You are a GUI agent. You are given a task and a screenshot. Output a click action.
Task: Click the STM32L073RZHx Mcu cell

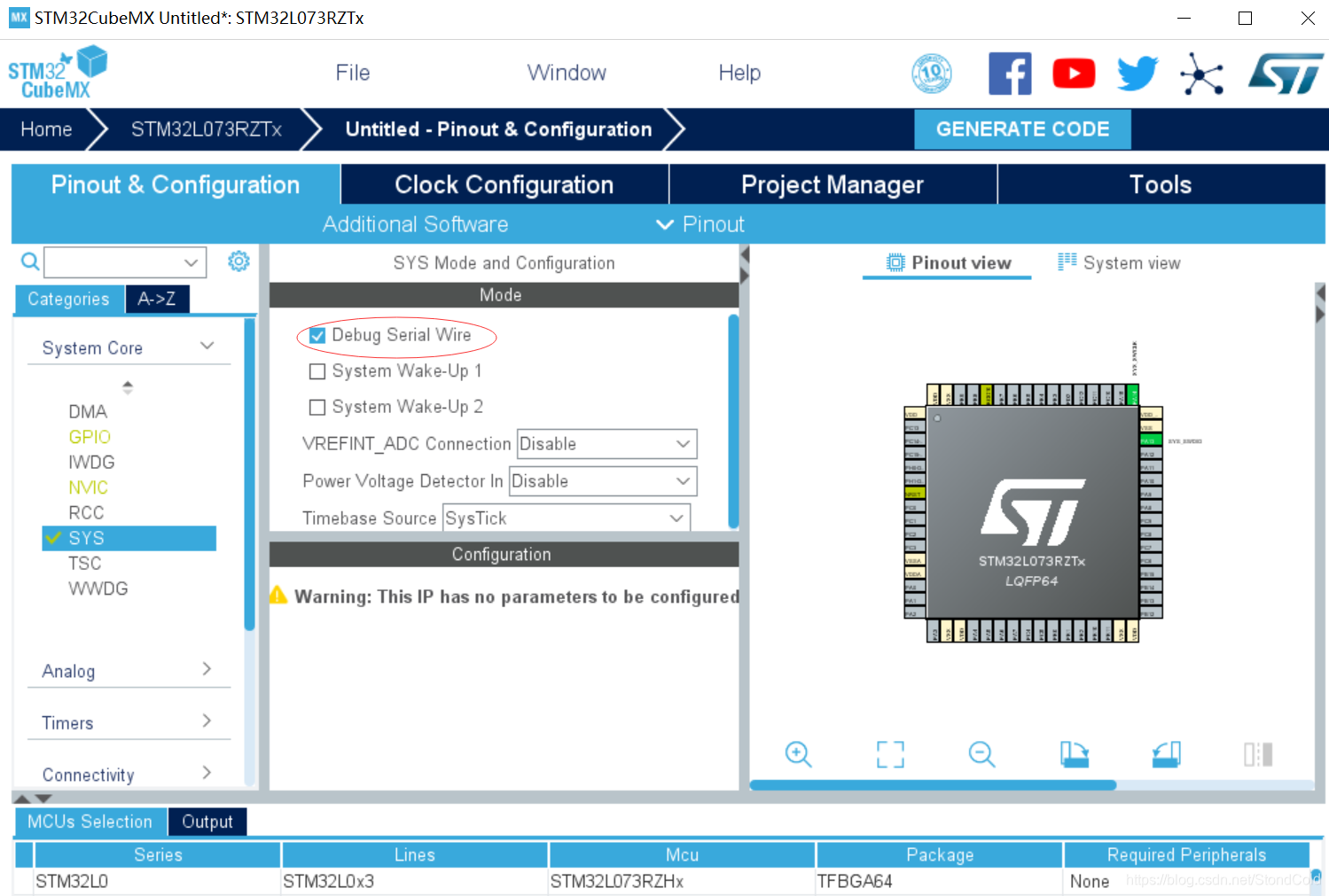[x=682, y=881]
